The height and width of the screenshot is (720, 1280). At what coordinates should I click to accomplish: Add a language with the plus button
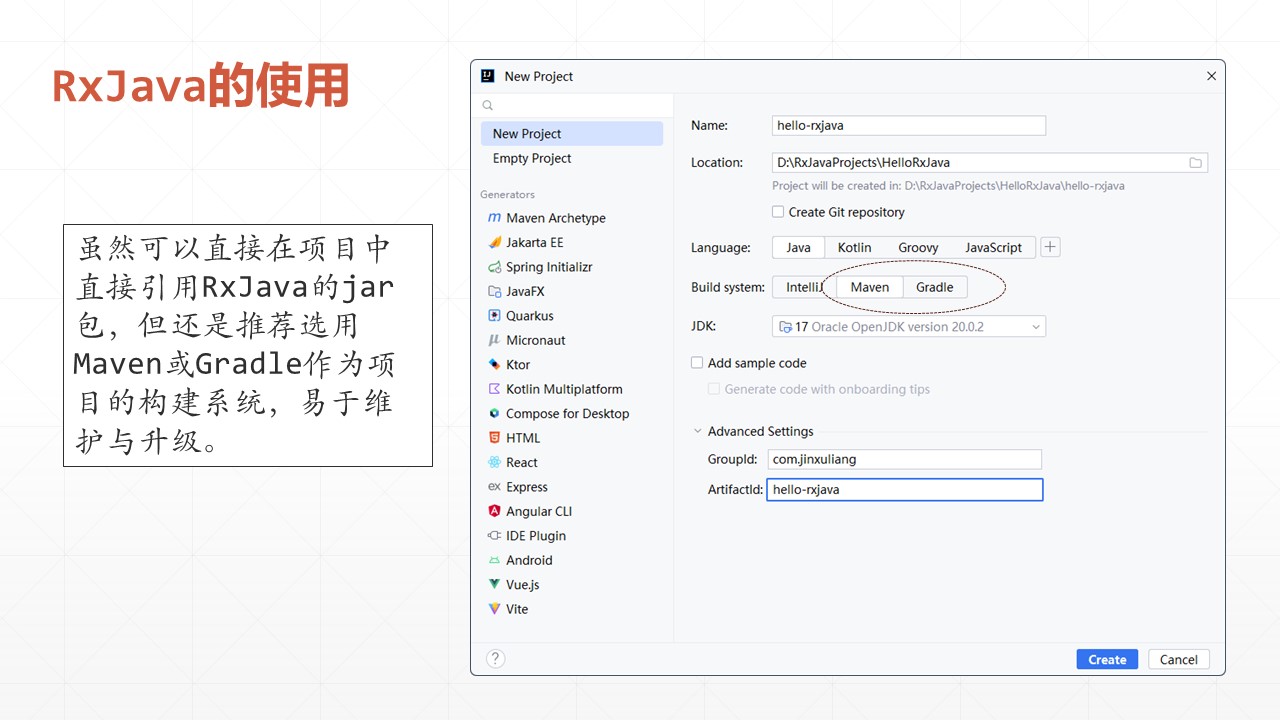pyautogui.click(x=1050, y=247)
